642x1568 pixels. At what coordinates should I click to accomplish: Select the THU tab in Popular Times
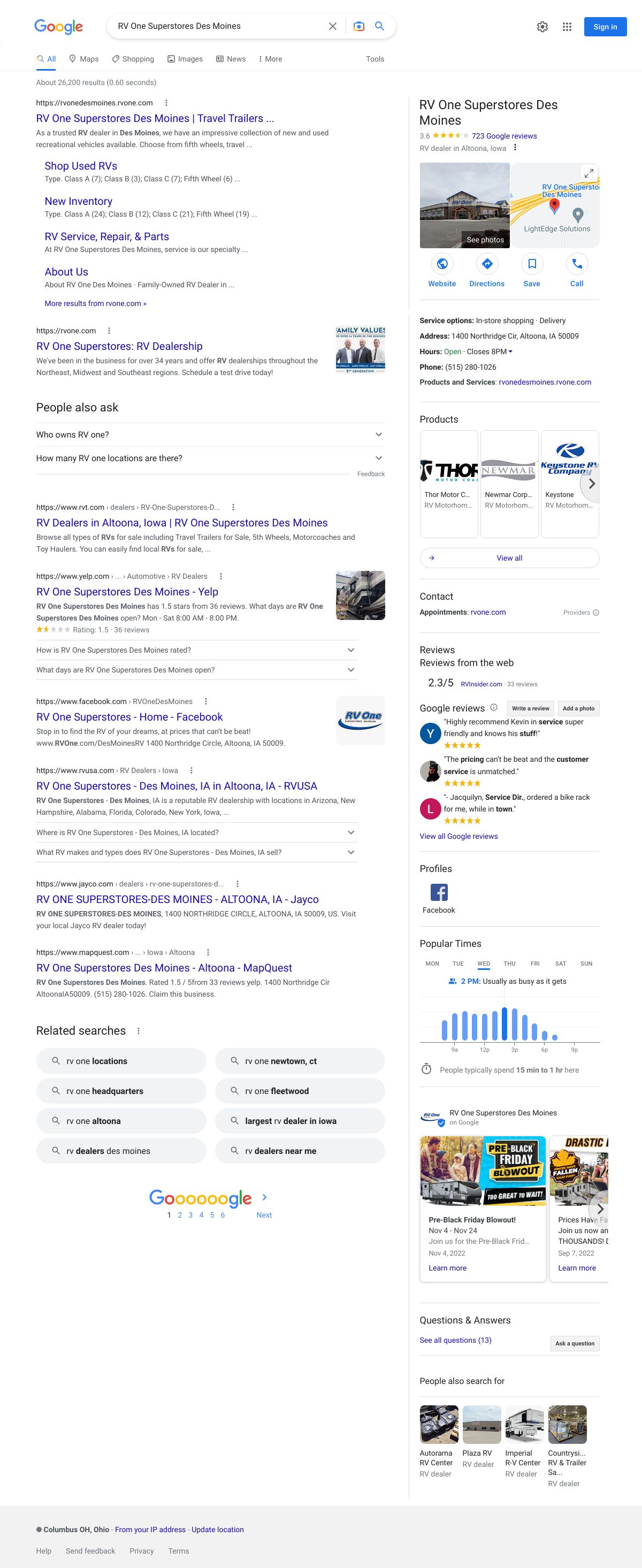(x=509, y=963)
